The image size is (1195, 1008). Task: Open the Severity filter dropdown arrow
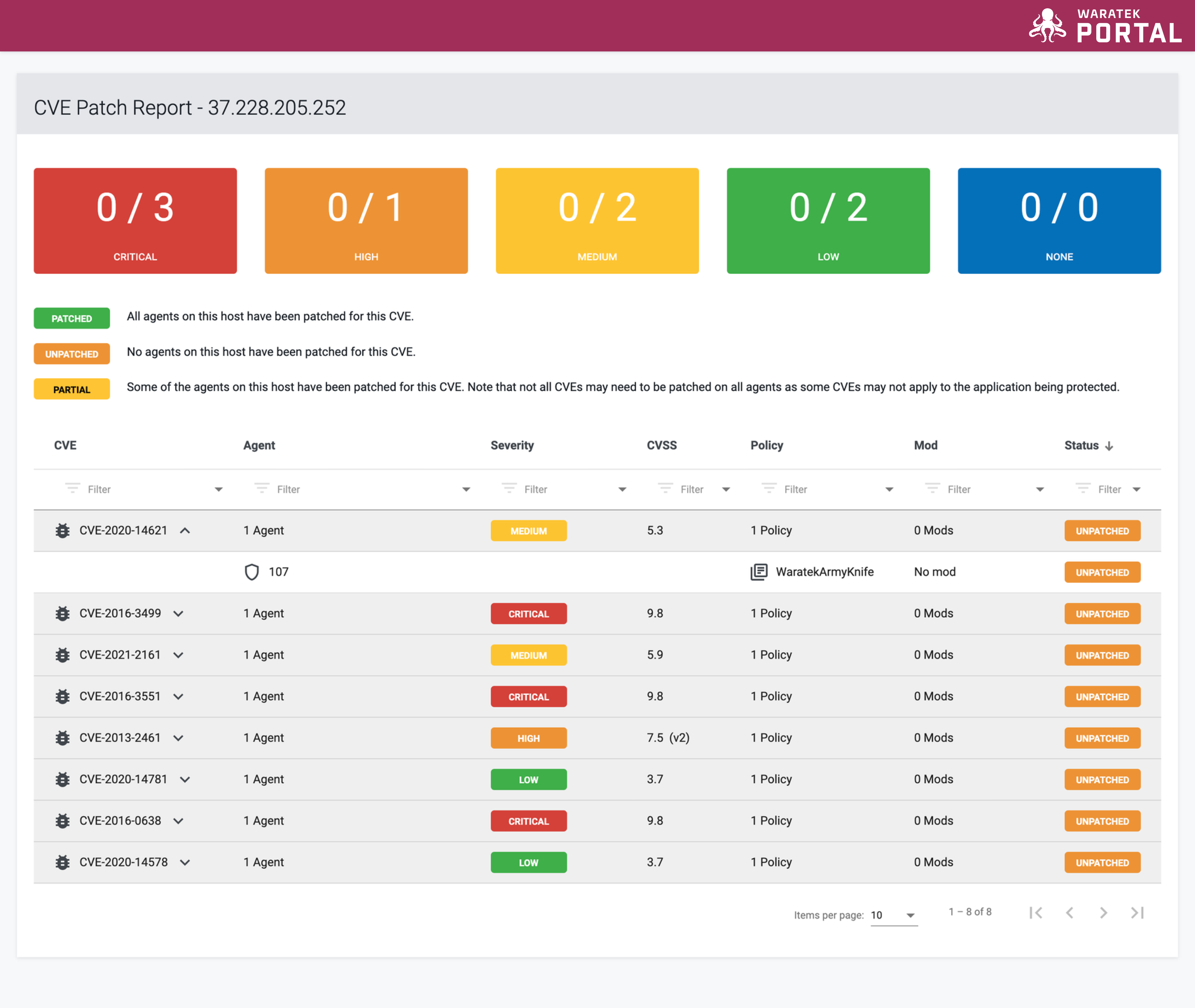coord(622,490)
